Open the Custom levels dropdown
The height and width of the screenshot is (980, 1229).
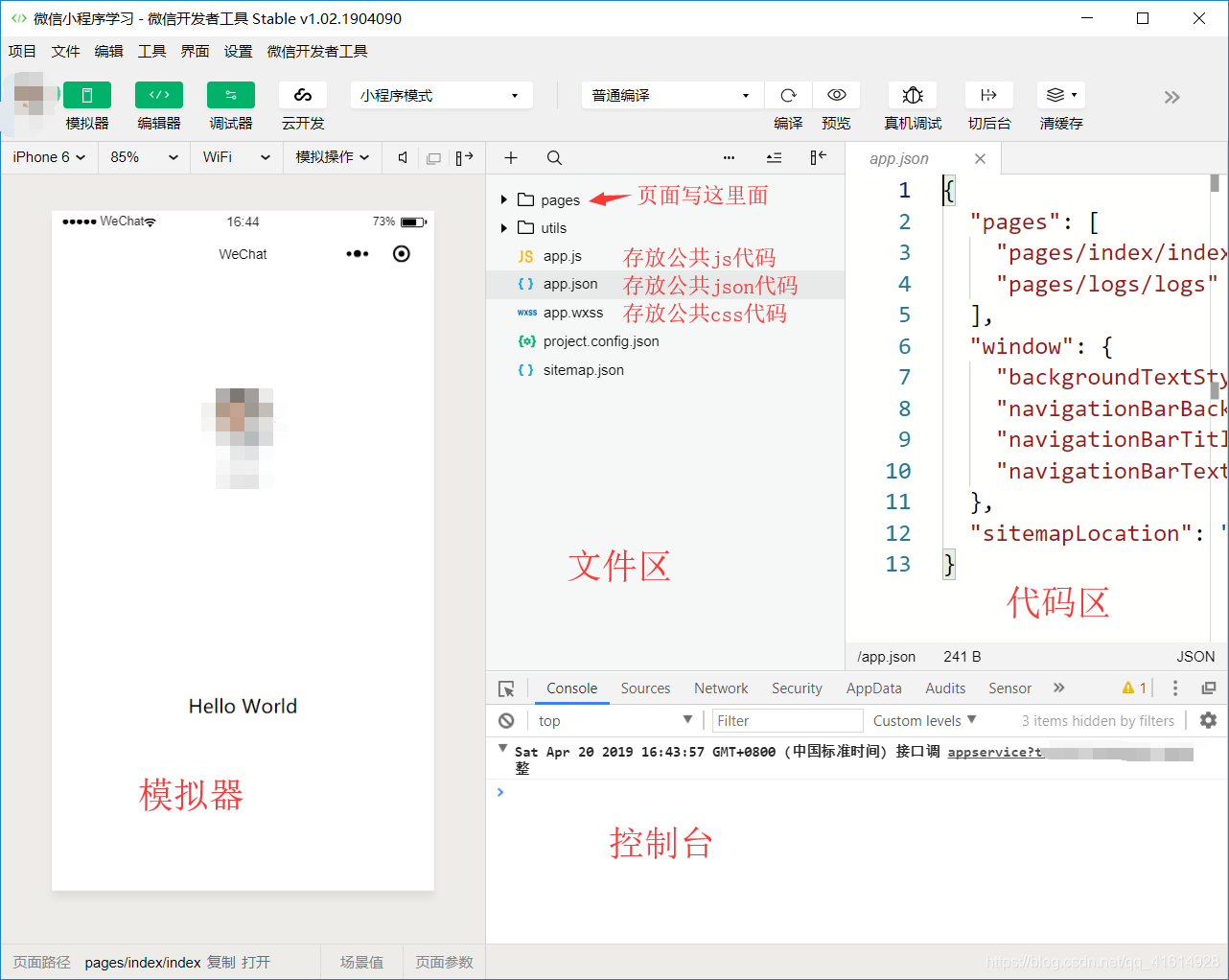(925, 720)
